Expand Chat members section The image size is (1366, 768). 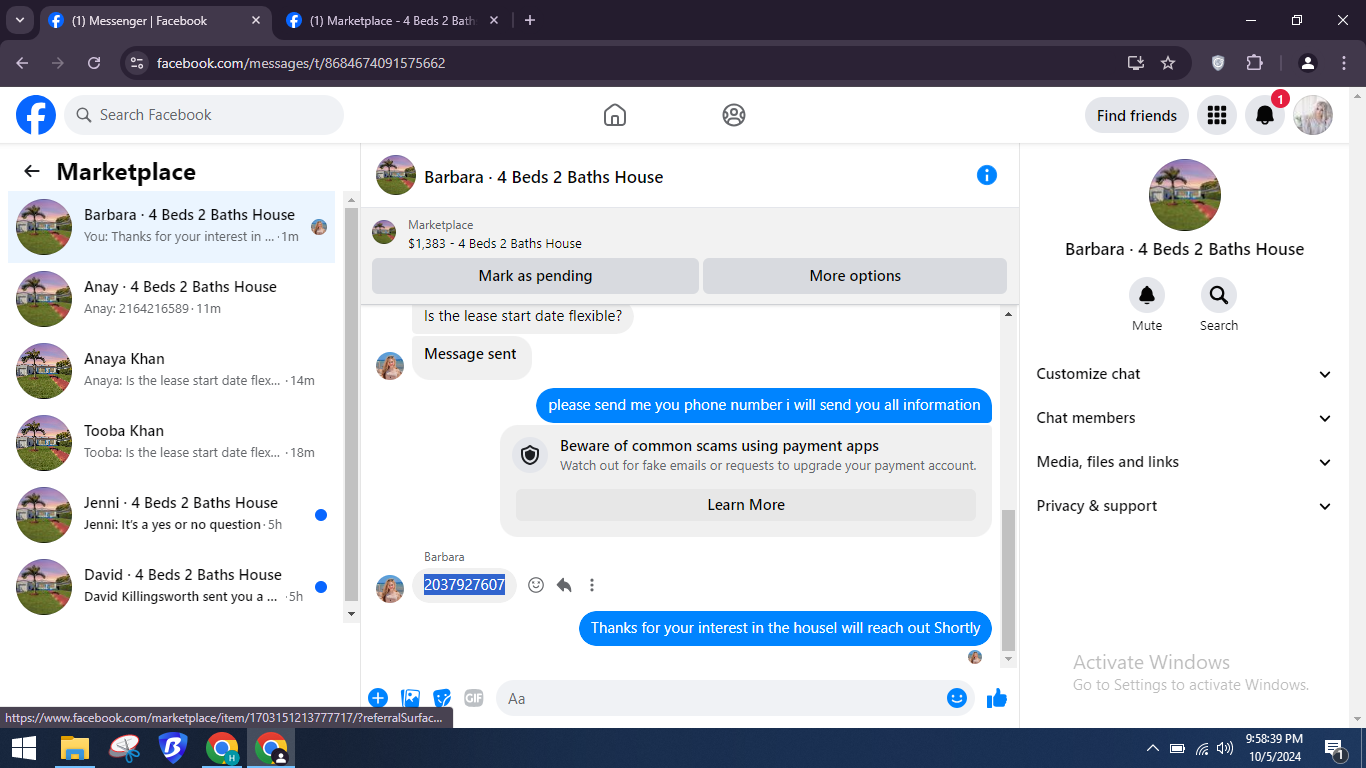pos(1185,418)
